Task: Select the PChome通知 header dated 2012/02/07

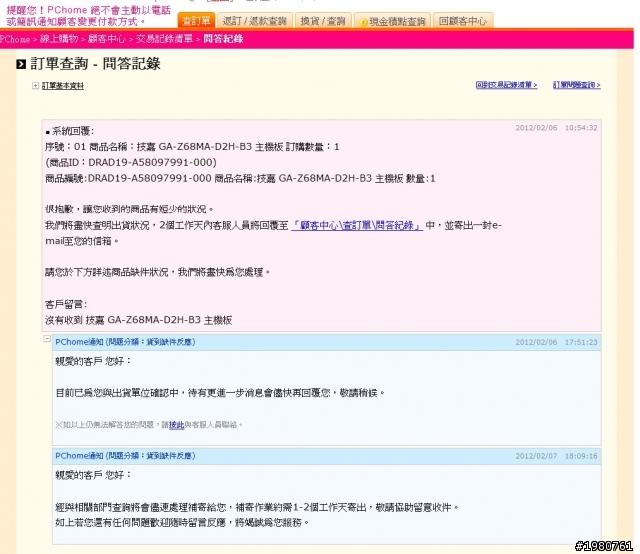Action: (327, 456)
